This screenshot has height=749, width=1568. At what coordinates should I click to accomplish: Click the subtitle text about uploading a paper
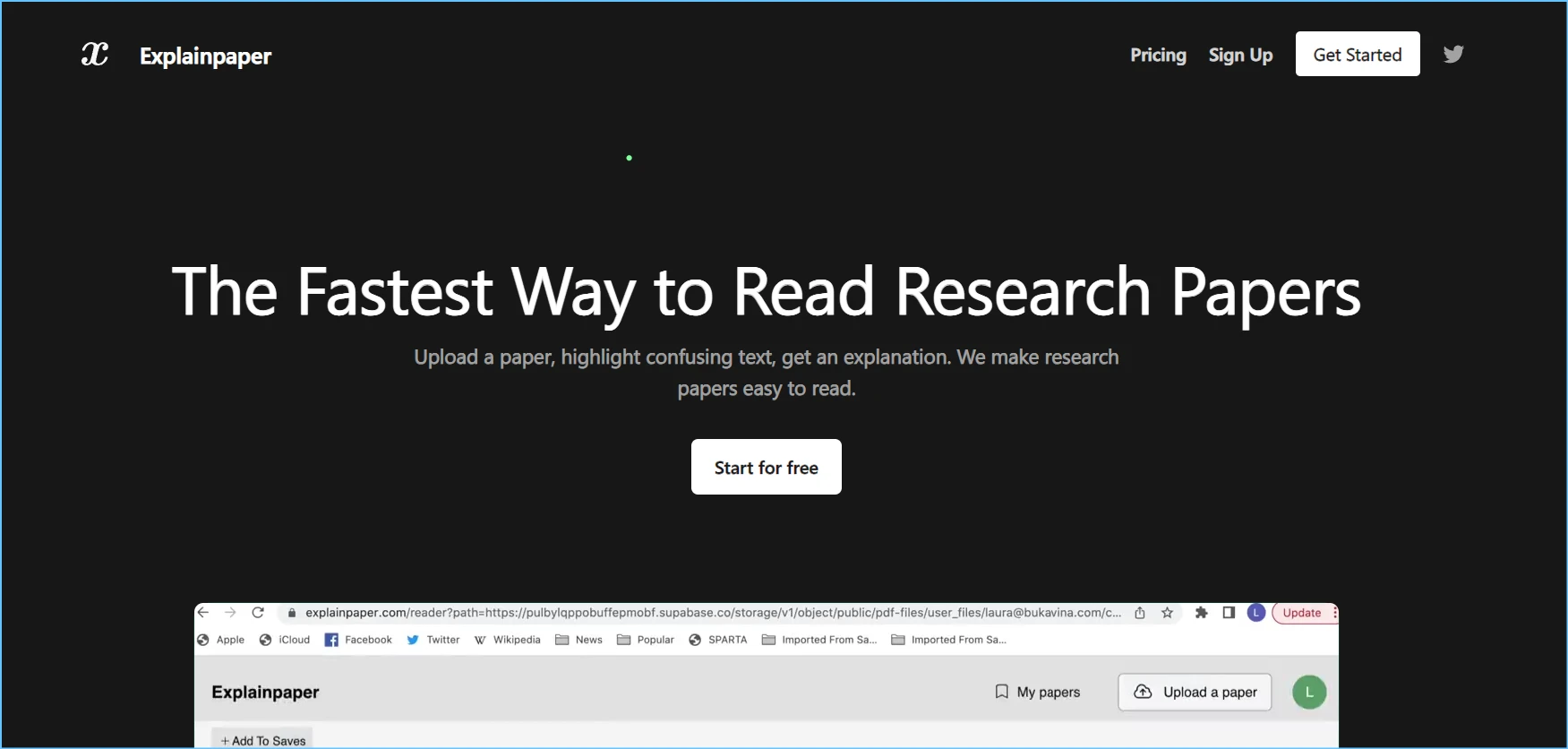click(767, 373)
